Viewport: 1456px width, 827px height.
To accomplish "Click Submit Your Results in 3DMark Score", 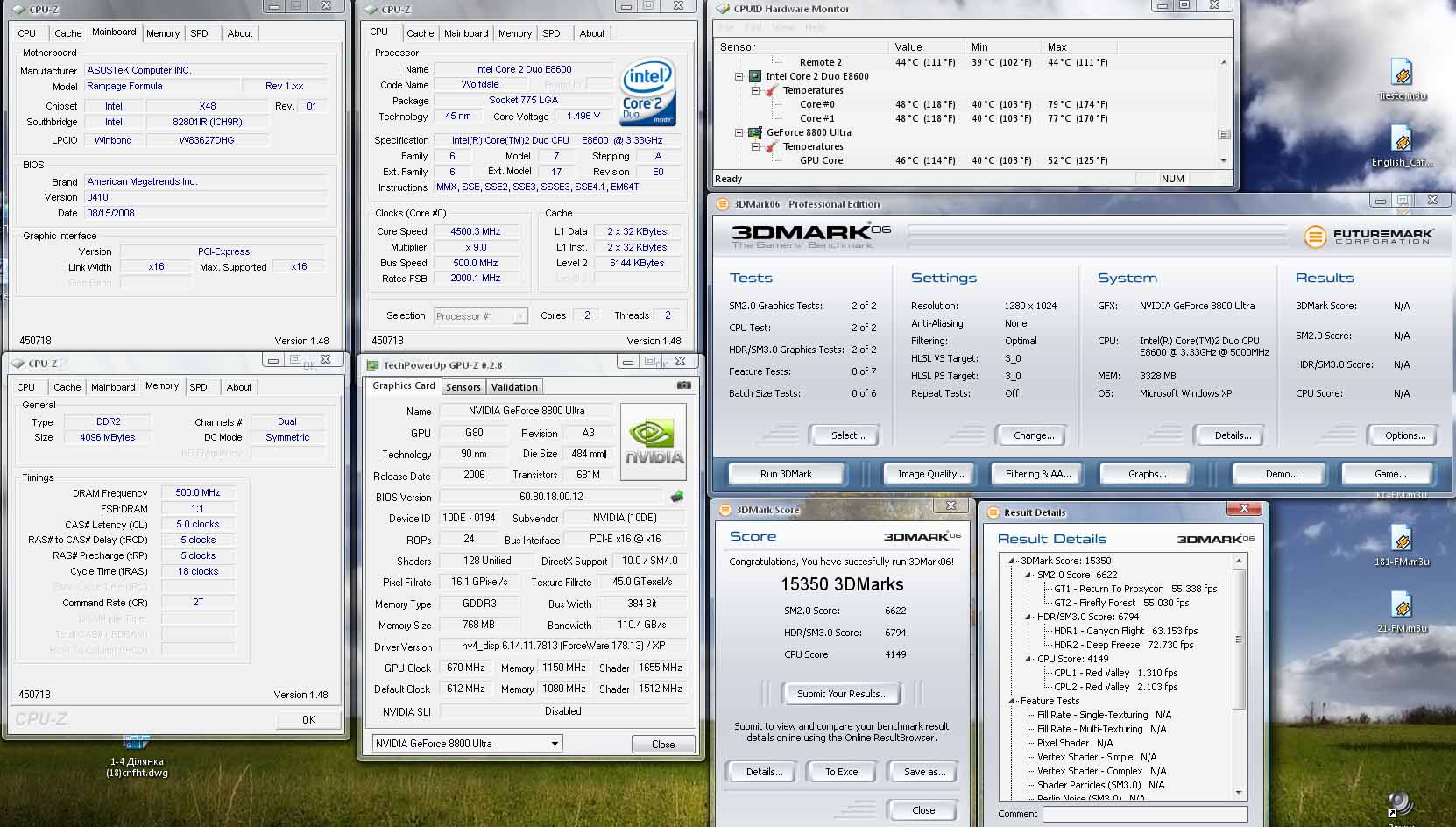I will (842, 694).
